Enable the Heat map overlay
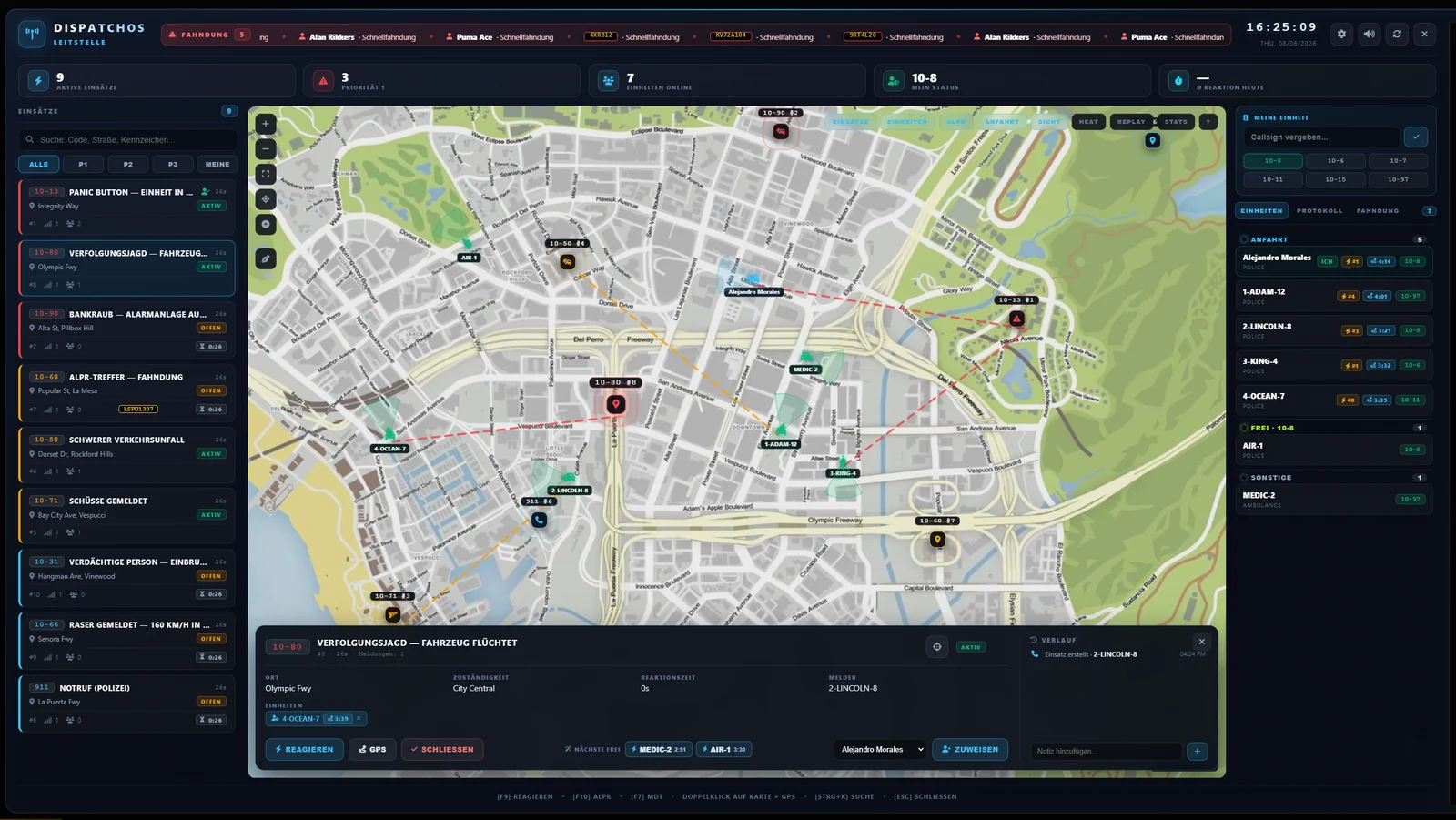1456x820 pixels. [x=1088, y=121]
